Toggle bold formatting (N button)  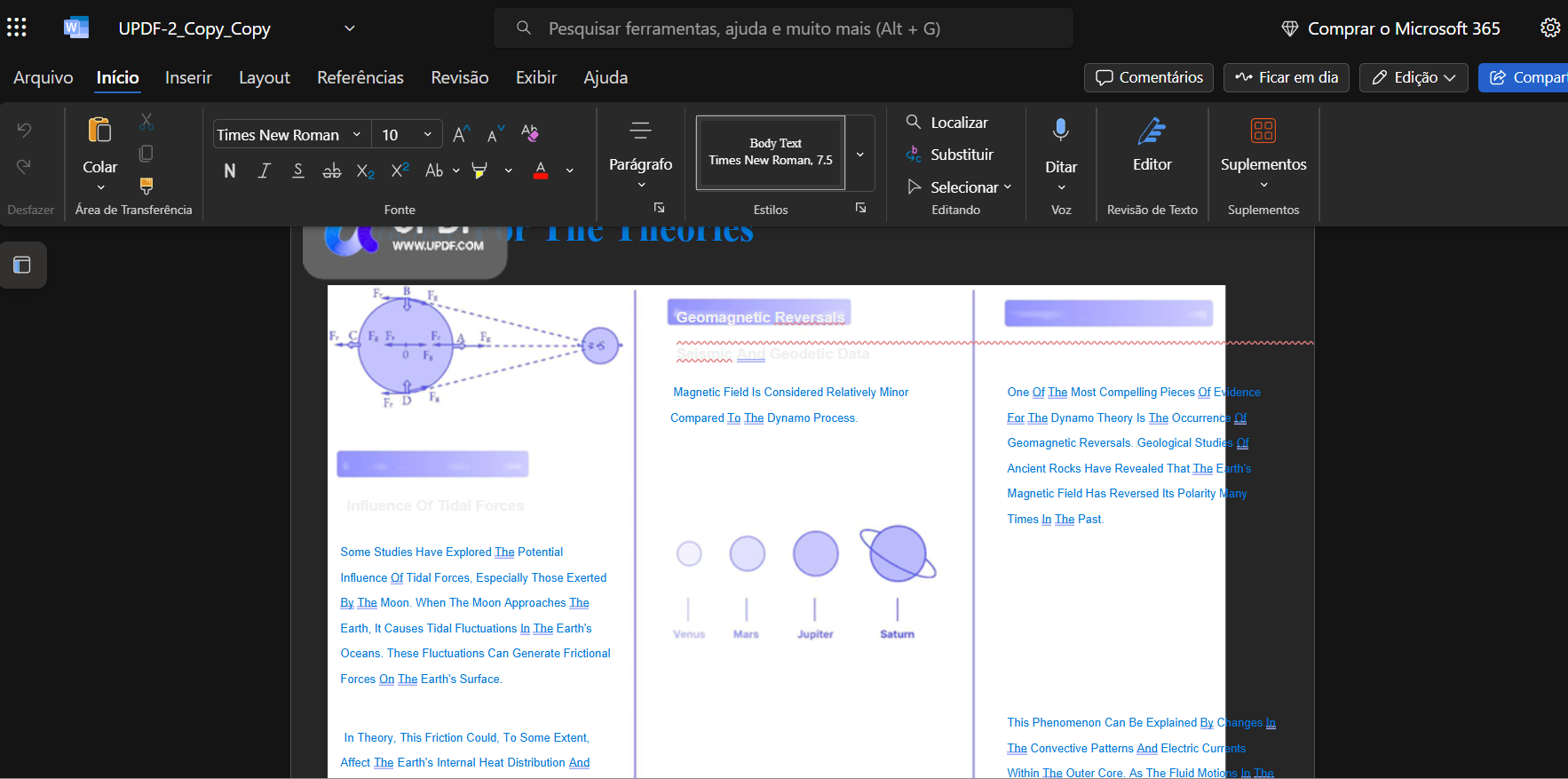(x=230, y=171)
